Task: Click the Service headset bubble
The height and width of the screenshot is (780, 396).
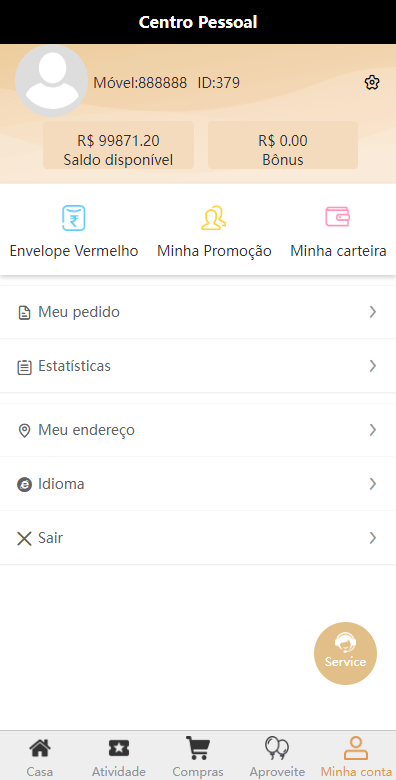Action: [x=345, y=653]
